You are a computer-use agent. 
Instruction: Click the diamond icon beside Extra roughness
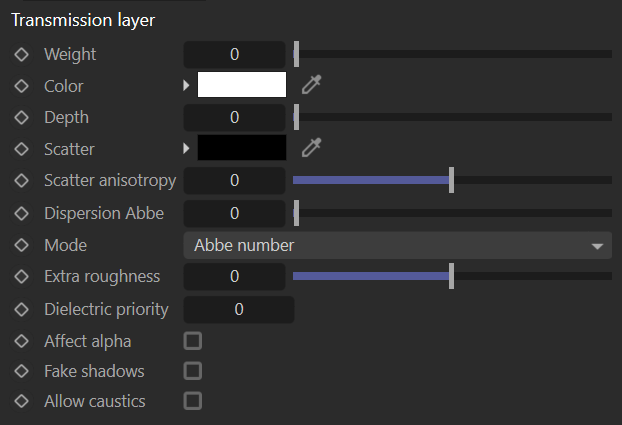(x=21, y=276)
